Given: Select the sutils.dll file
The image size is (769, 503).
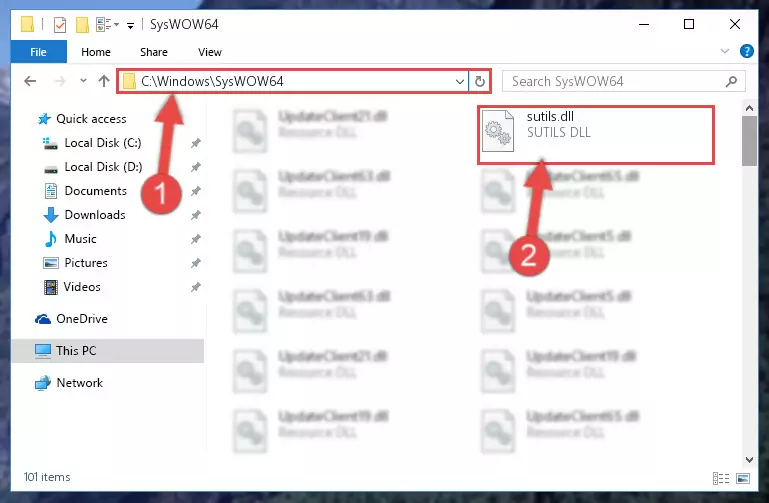Looking at the screenshot, I should [595, 134].
